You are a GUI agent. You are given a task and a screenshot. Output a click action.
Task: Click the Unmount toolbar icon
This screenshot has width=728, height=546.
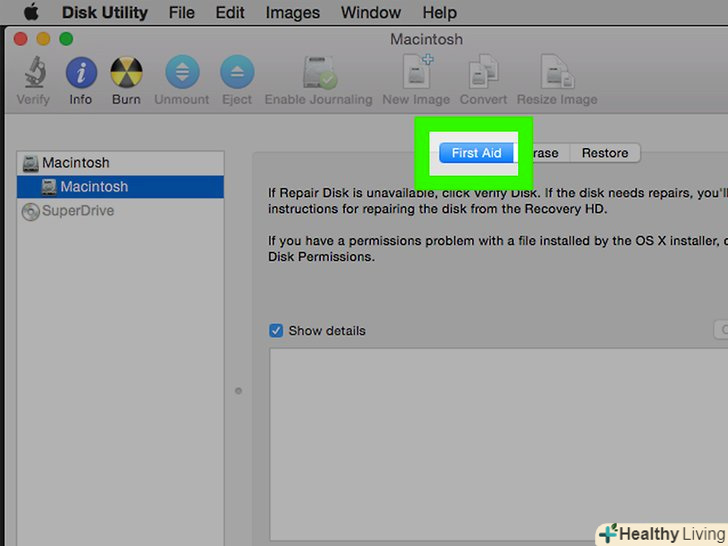coord(182,72)
